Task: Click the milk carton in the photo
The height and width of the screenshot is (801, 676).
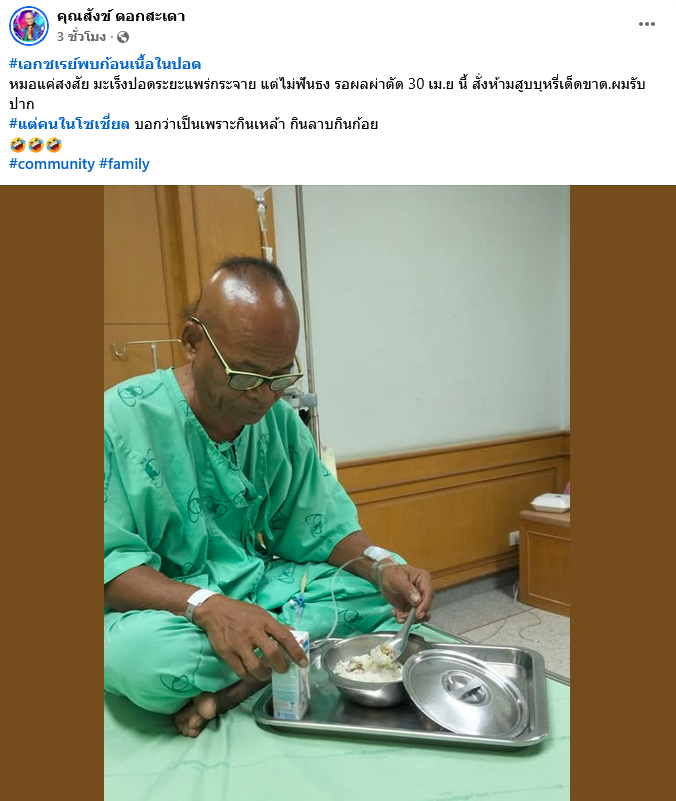Action: [x=291, y=675]
